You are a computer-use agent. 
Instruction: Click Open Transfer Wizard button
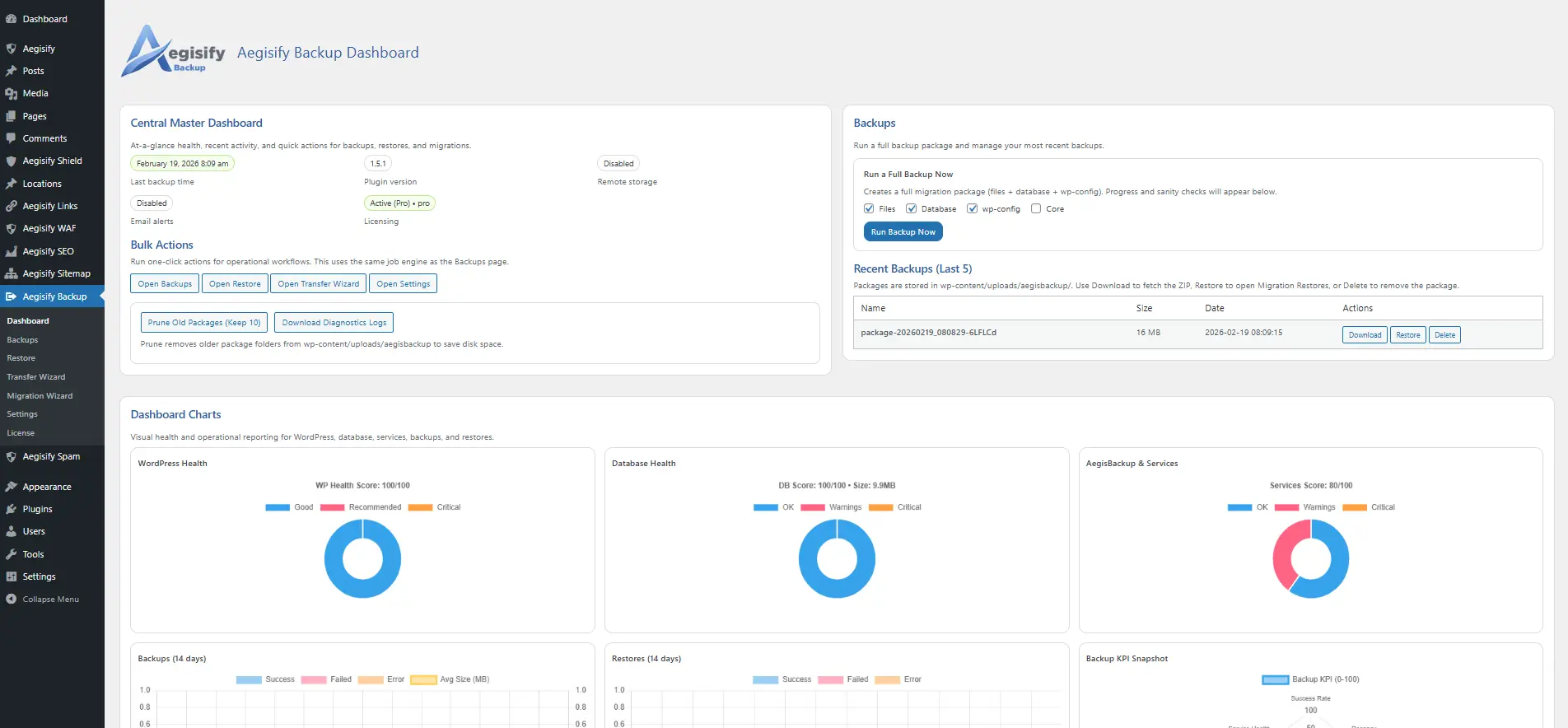318,283
